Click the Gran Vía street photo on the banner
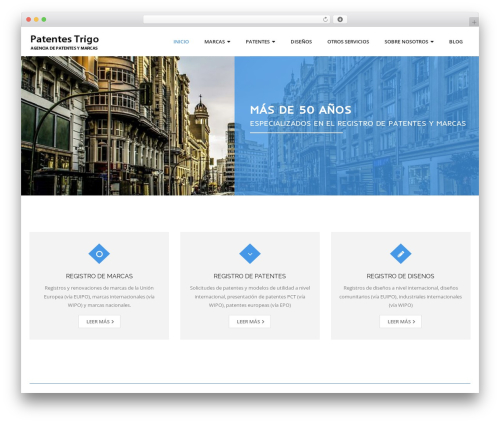 point(128,126)
